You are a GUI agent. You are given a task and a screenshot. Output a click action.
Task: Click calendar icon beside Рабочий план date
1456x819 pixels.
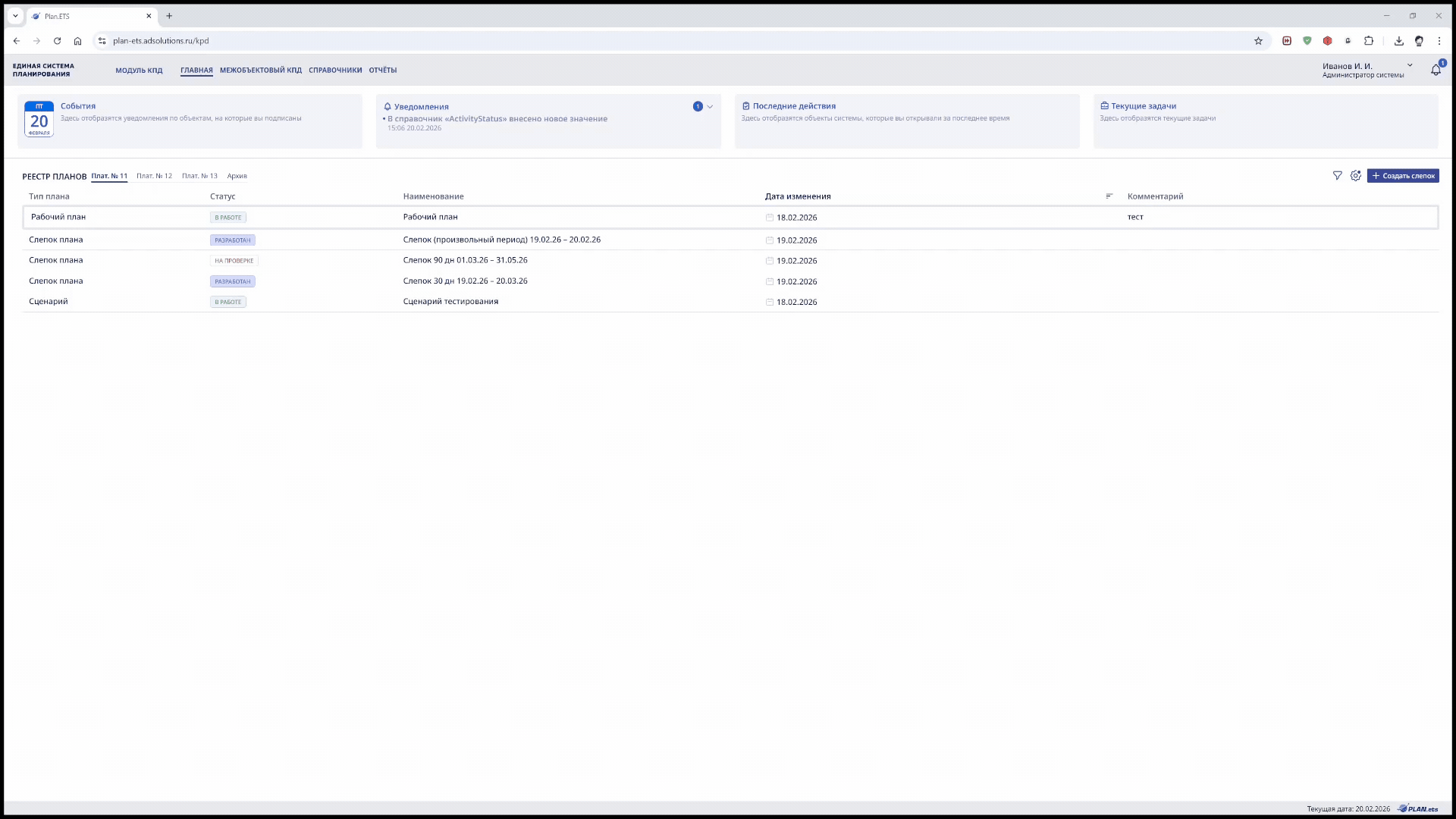(x=769, y=218)
